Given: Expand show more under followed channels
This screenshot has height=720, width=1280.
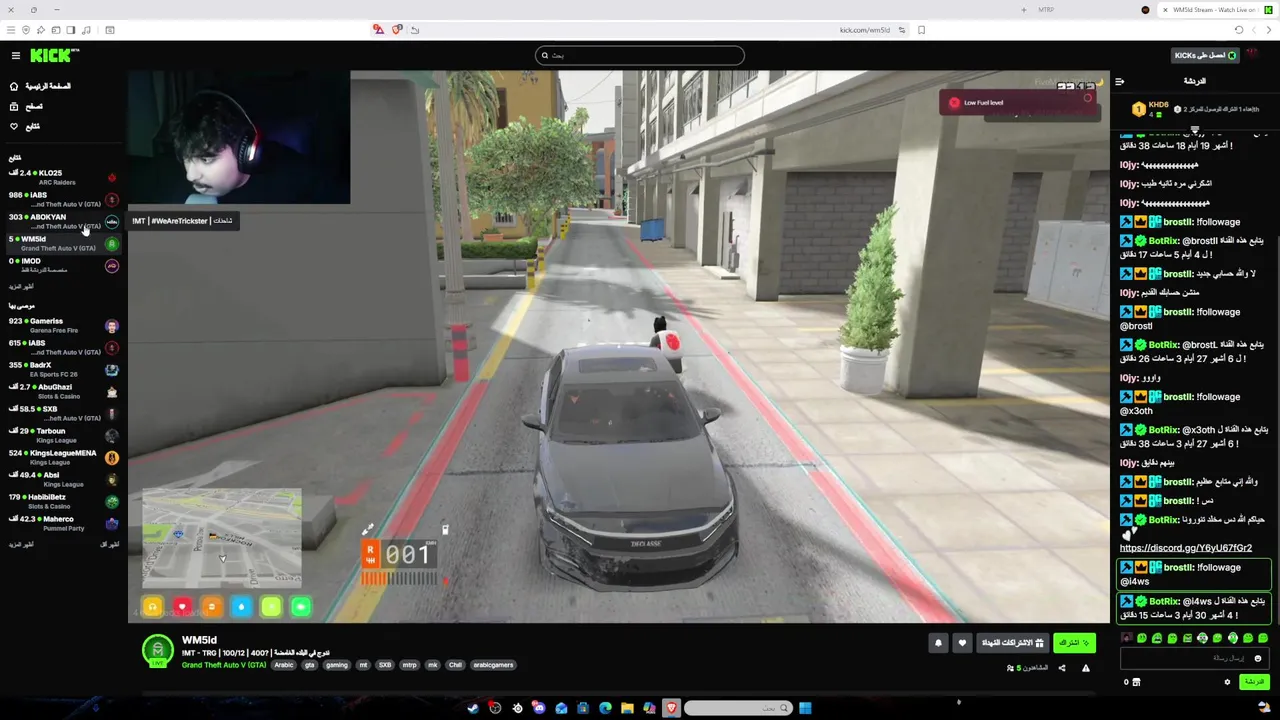Looking at the screenshot, I should [21, 287].
